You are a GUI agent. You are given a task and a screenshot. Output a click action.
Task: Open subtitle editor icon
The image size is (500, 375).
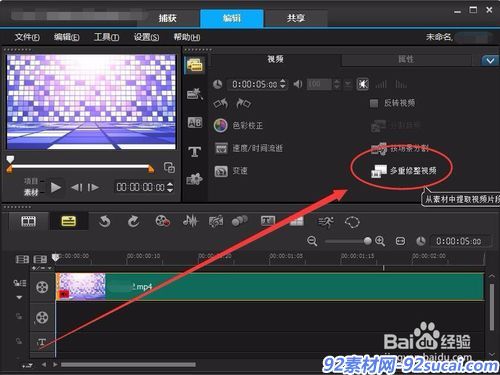pos(268,221)
